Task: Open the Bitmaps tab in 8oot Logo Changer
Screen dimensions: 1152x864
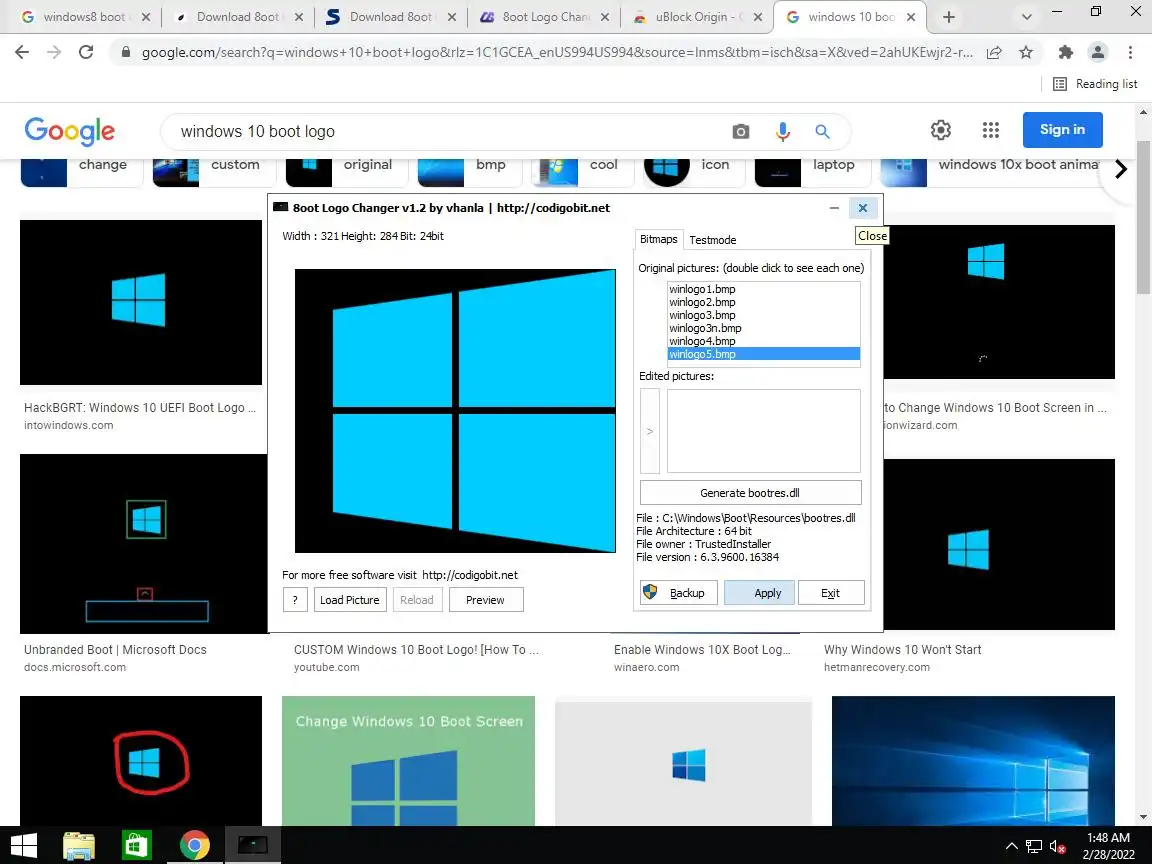Action: [658, 240]
